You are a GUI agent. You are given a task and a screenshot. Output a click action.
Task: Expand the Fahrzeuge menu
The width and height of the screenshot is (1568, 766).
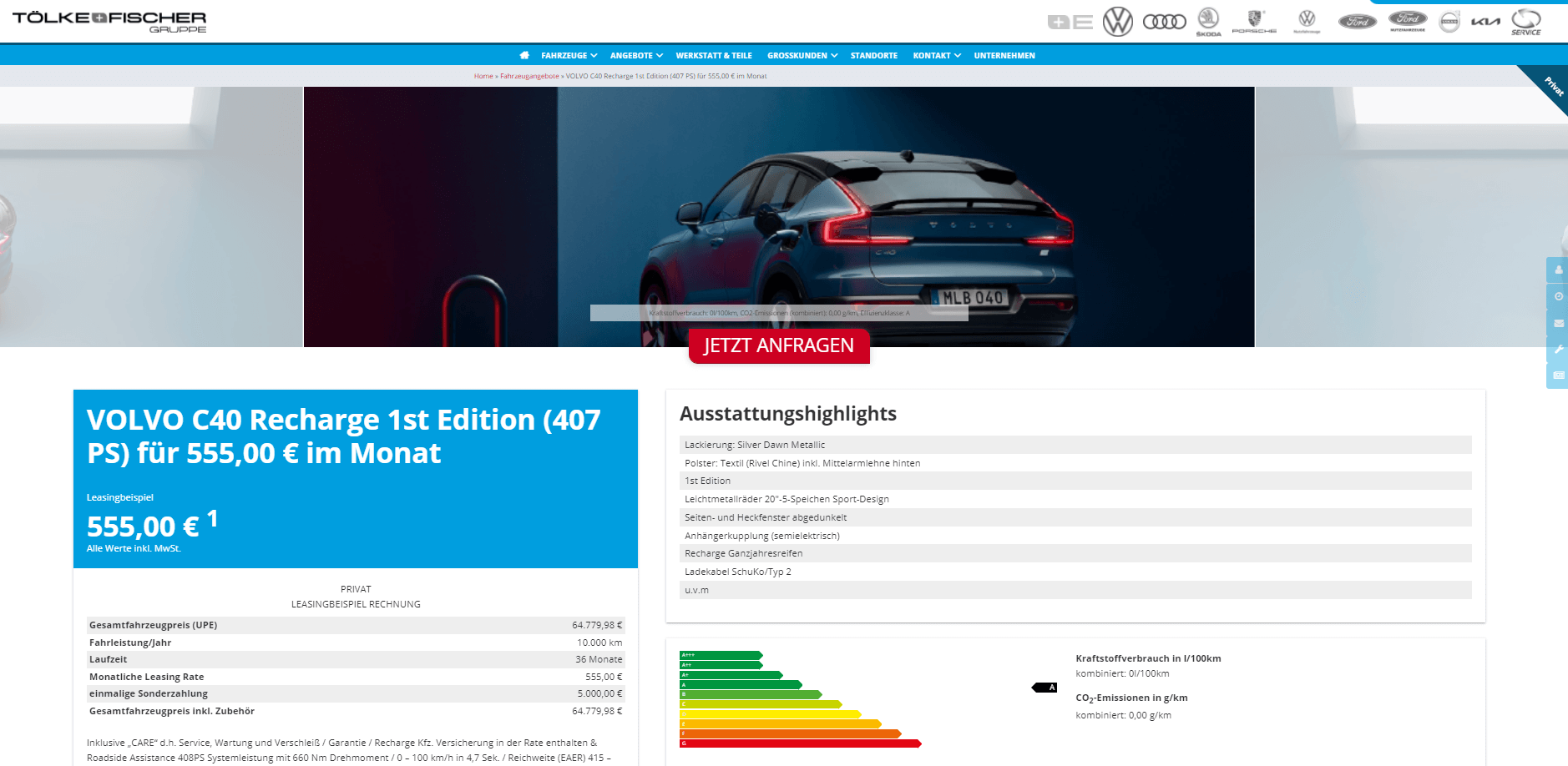[x=569, y=55]
